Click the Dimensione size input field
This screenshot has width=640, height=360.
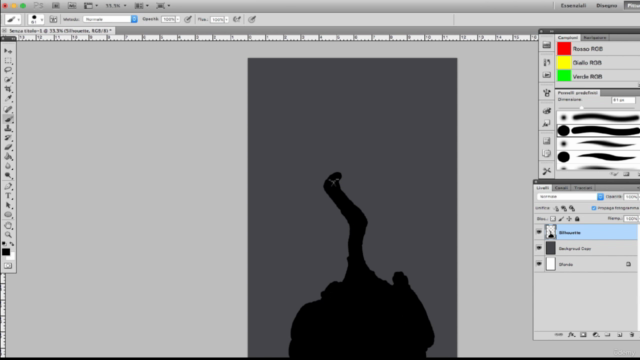click(x=623, y=100)
